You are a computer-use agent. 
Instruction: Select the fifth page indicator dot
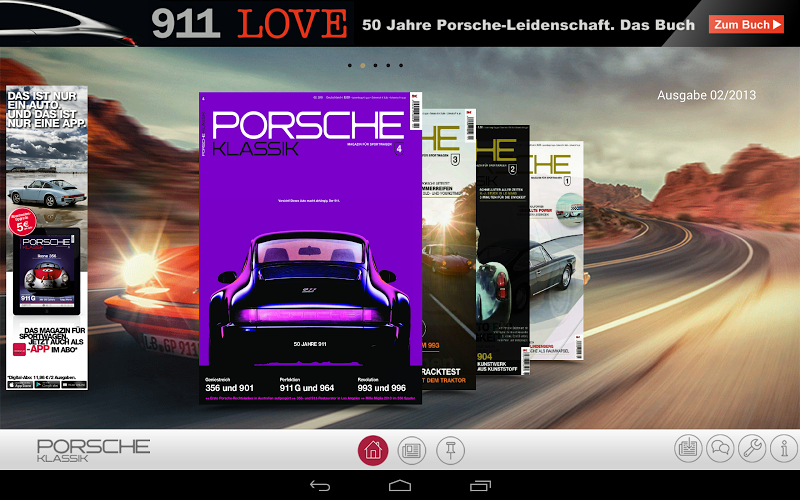(x=401, y=65)
